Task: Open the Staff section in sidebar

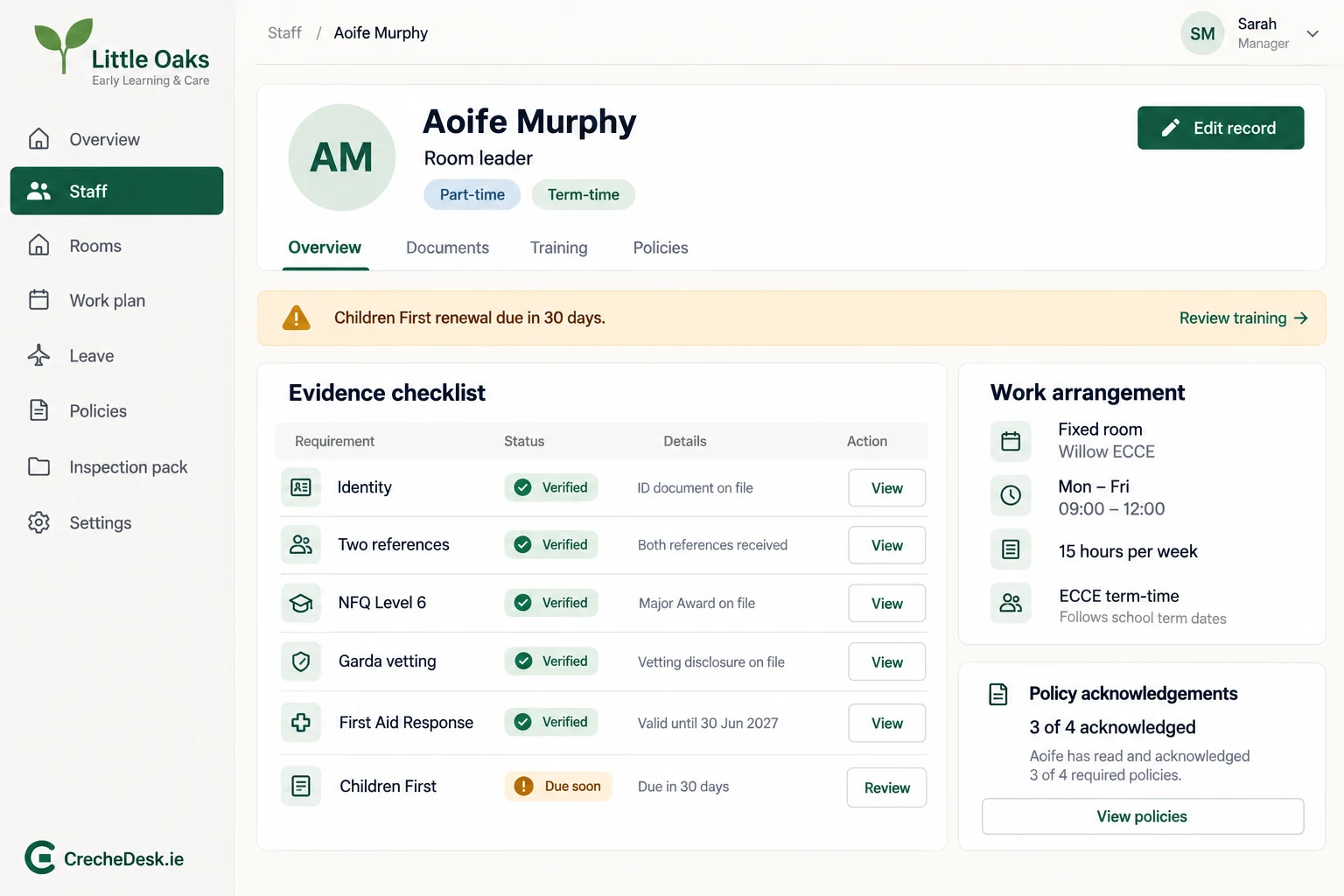Action: click(x=116, y=191)
